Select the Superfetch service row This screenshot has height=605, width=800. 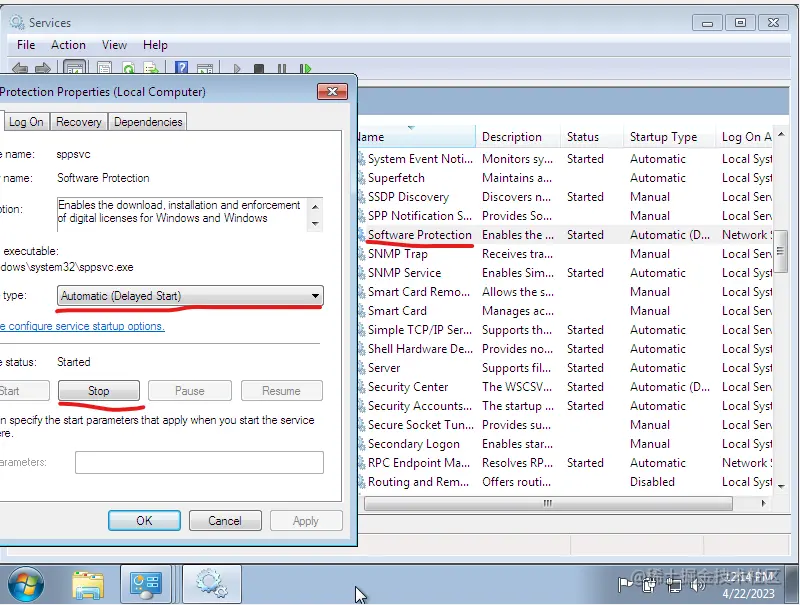pos(565,178)
